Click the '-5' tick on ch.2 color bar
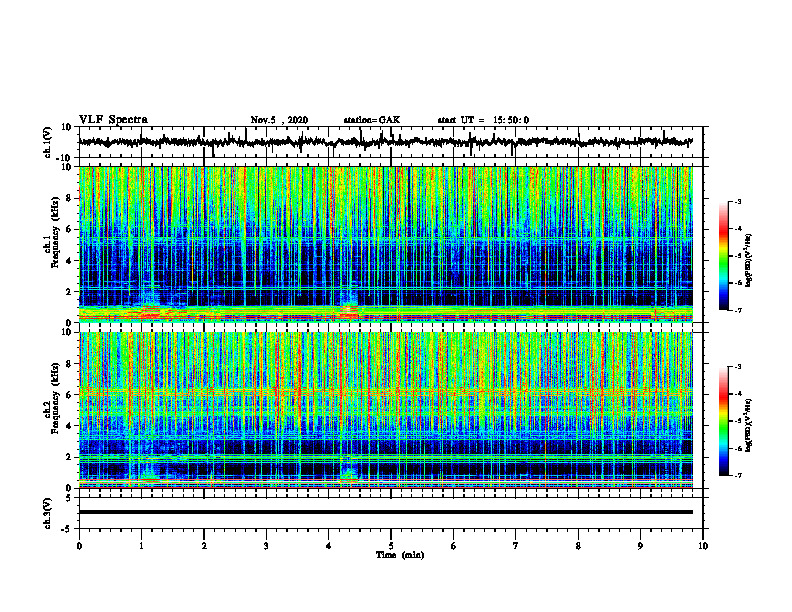792x612 pixels. 738,421
